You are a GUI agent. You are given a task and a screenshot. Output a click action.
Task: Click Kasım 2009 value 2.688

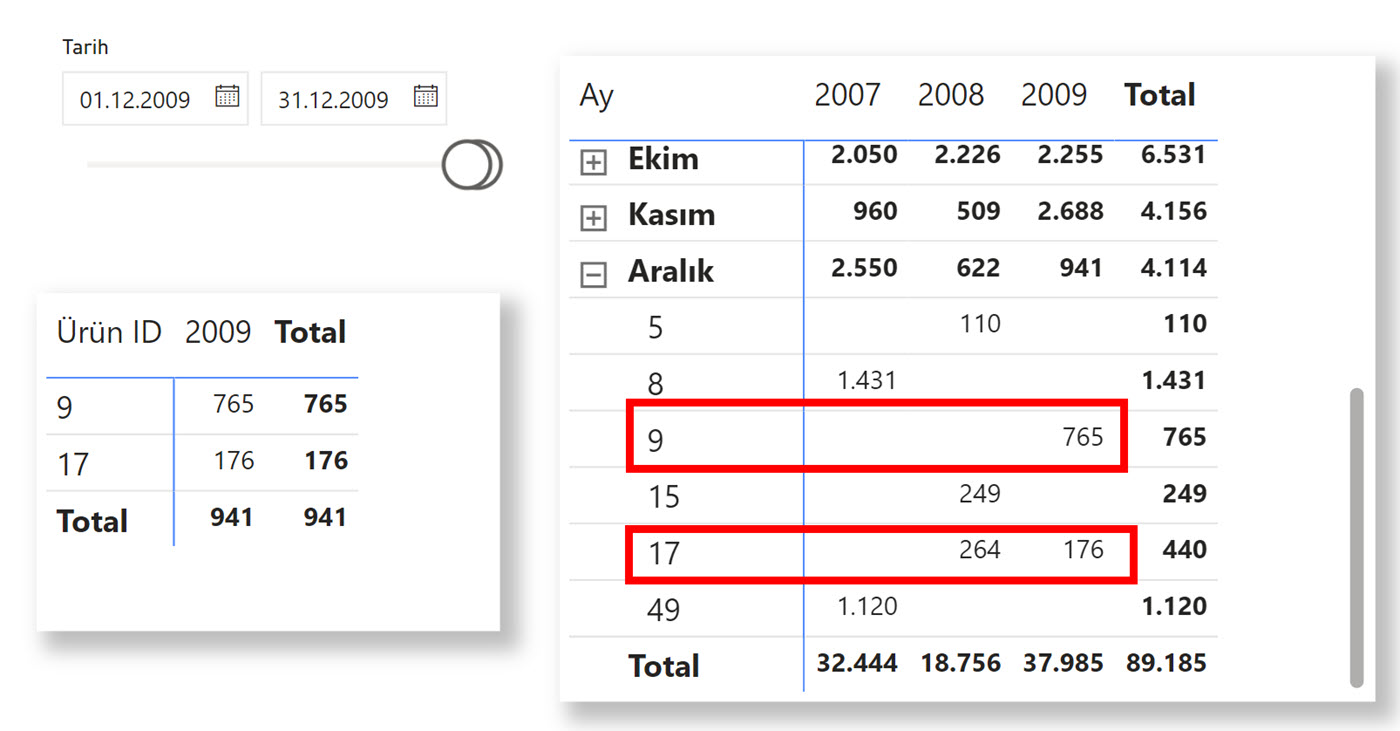[x=1070, y=211]
